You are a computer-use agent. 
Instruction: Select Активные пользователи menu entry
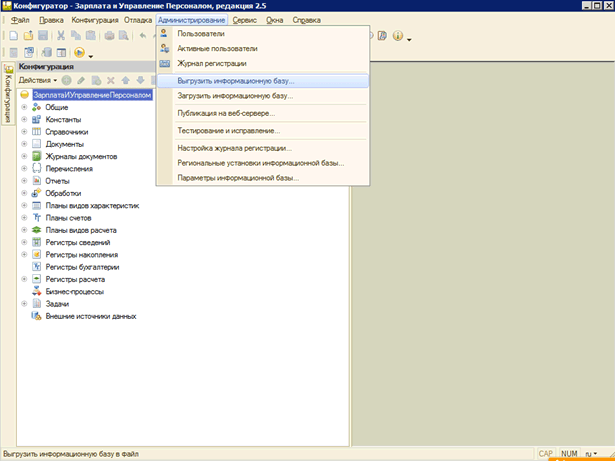263,49
